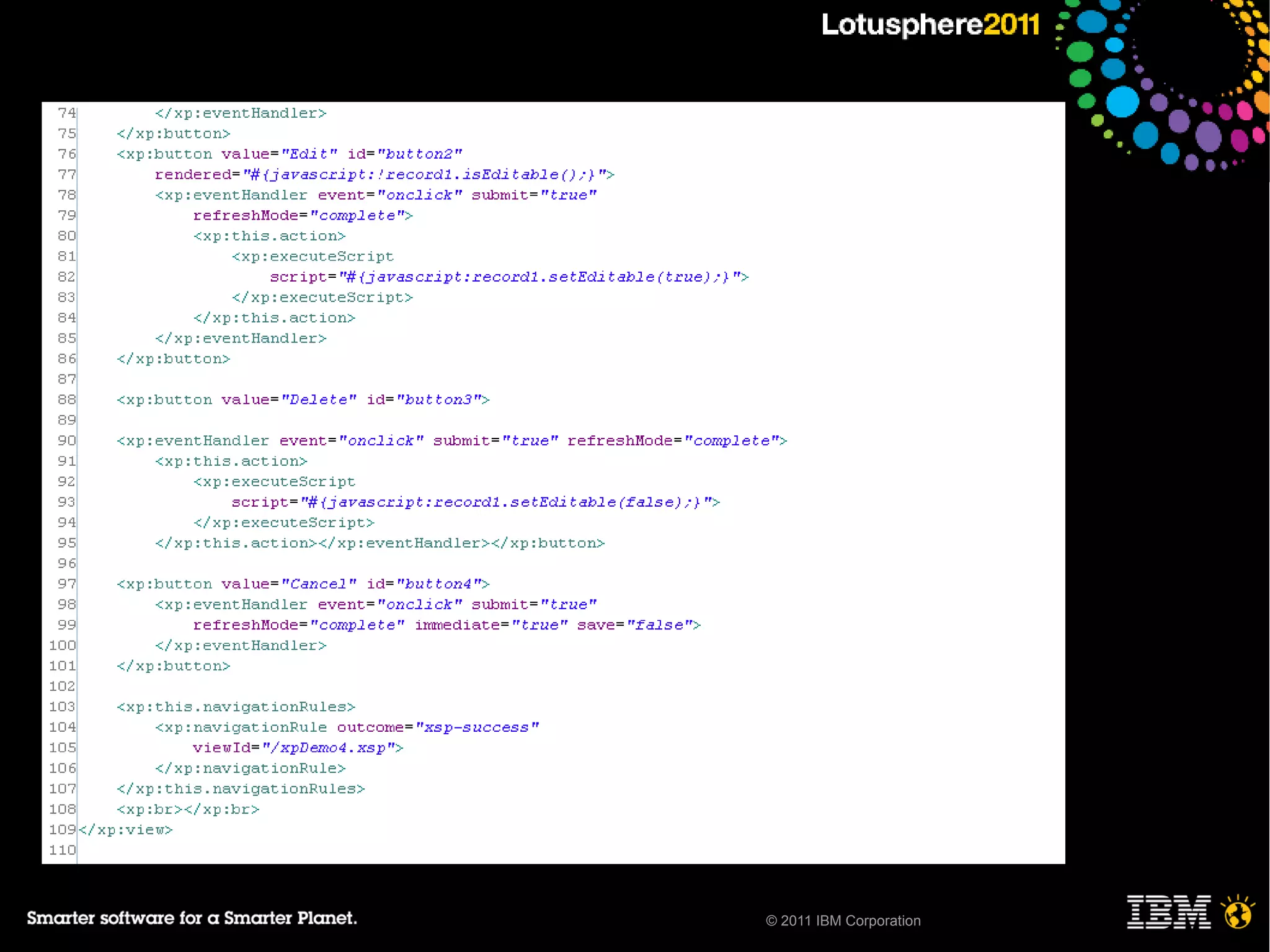The width and height of the screenshot is (1270, 952).
Task: Click </xp:executeScript> on line 83
Action: tap(322, 297)
